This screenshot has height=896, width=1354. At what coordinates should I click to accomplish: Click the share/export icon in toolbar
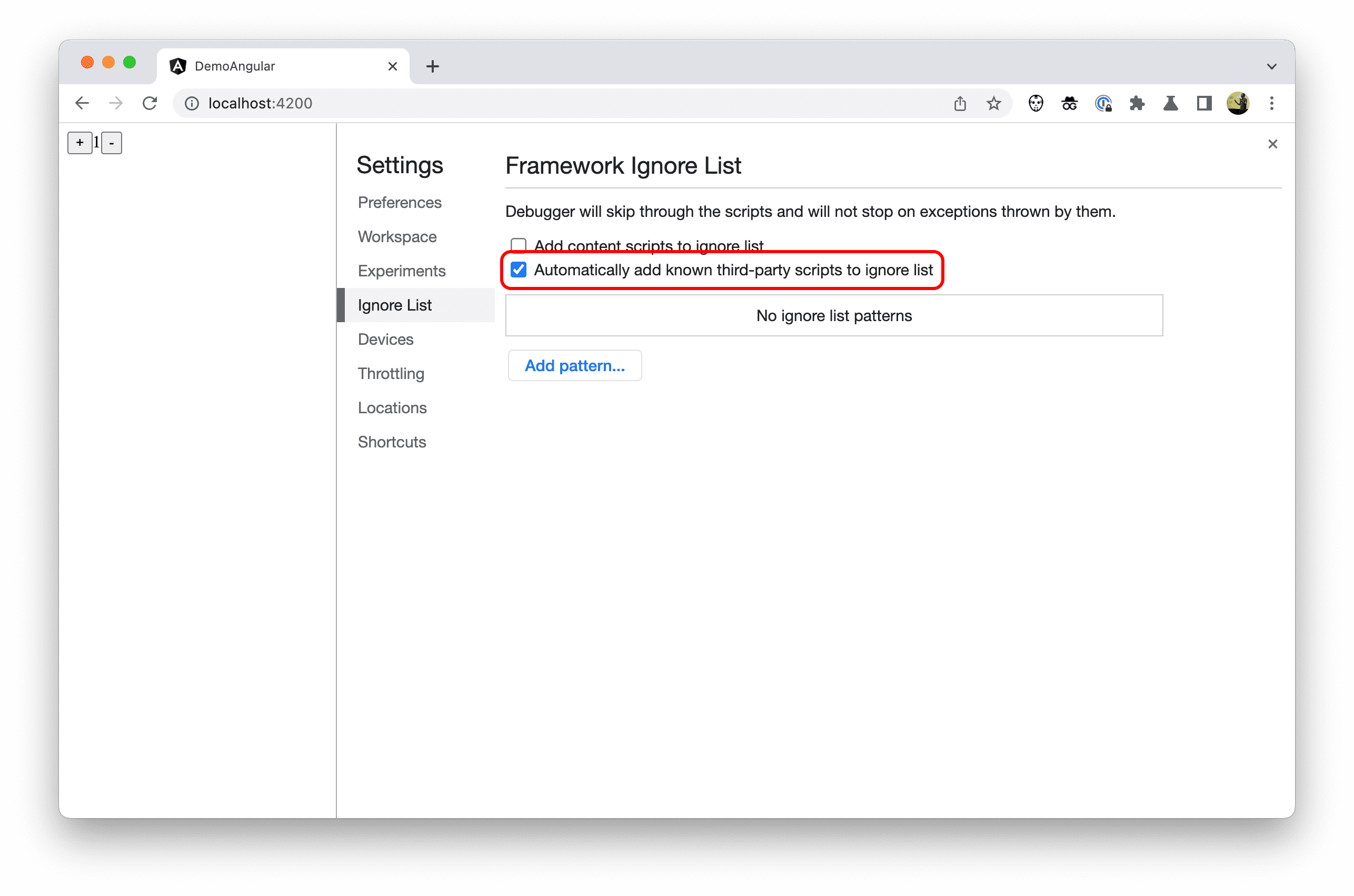pyautogui.click(x=959, y=103)
